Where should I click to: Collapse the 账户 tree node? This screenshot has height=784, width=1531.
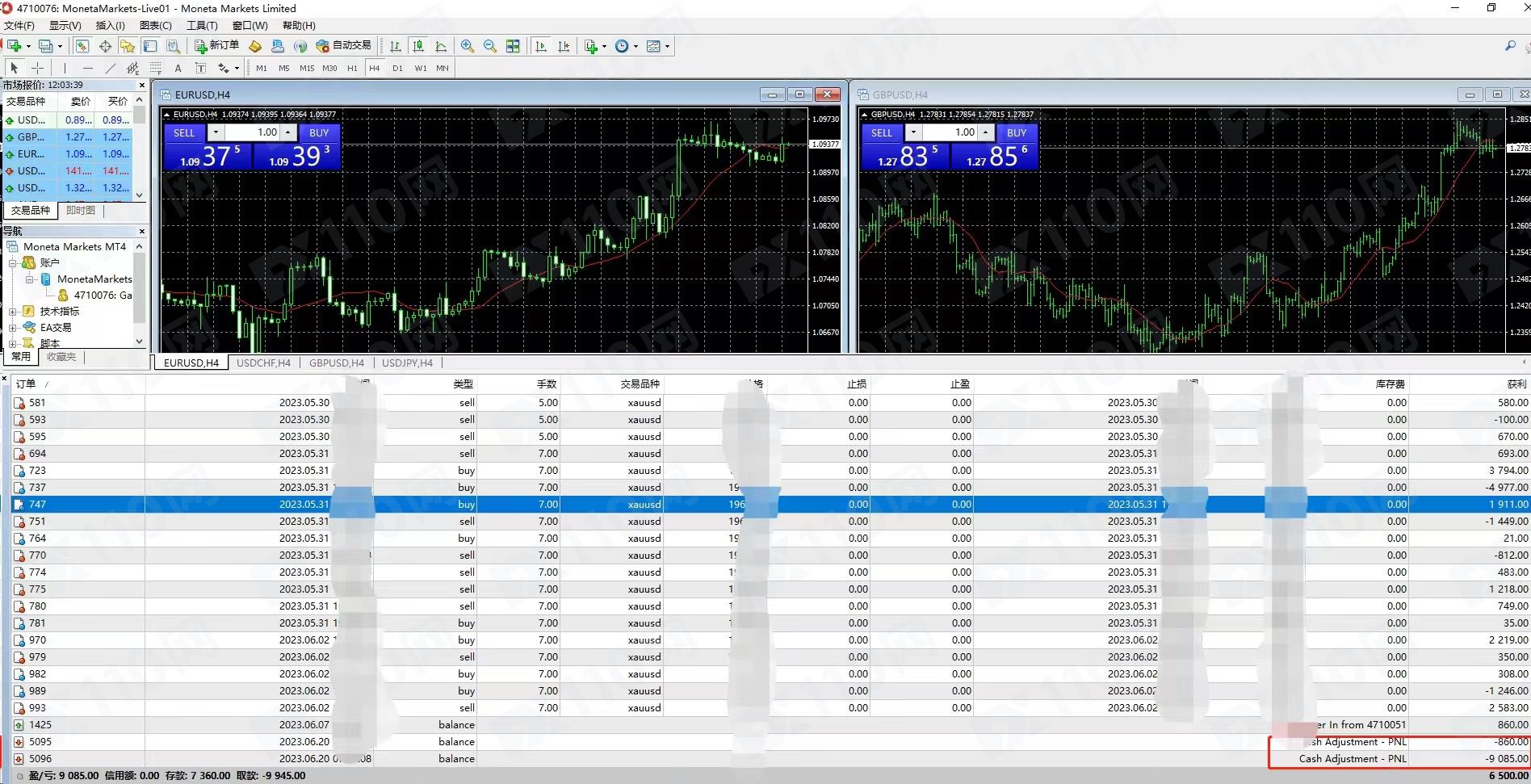[13, 262]
